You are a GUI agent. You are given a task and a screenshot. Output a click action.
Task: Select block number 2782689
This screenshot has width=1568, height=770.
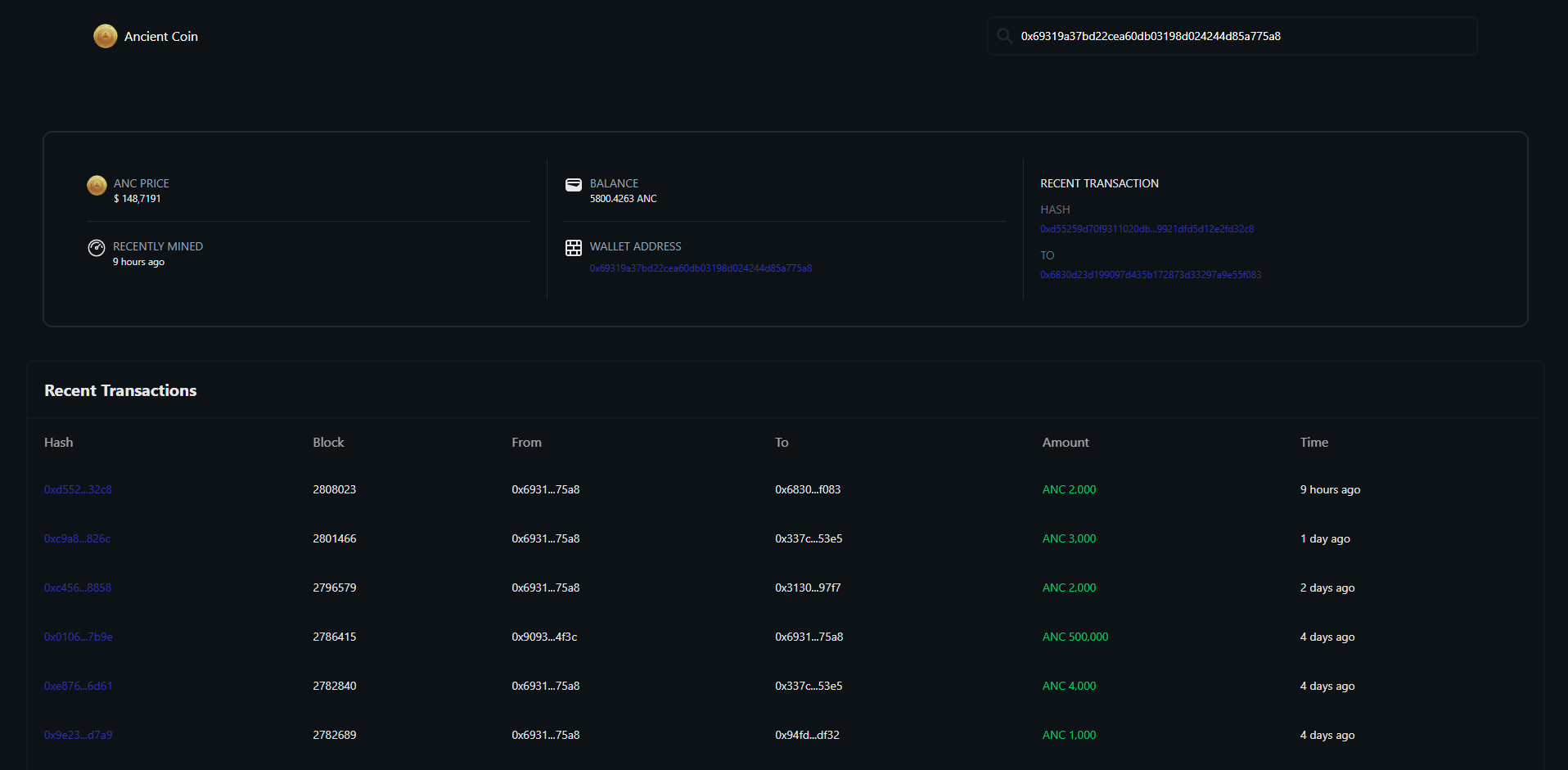point(335,735)
